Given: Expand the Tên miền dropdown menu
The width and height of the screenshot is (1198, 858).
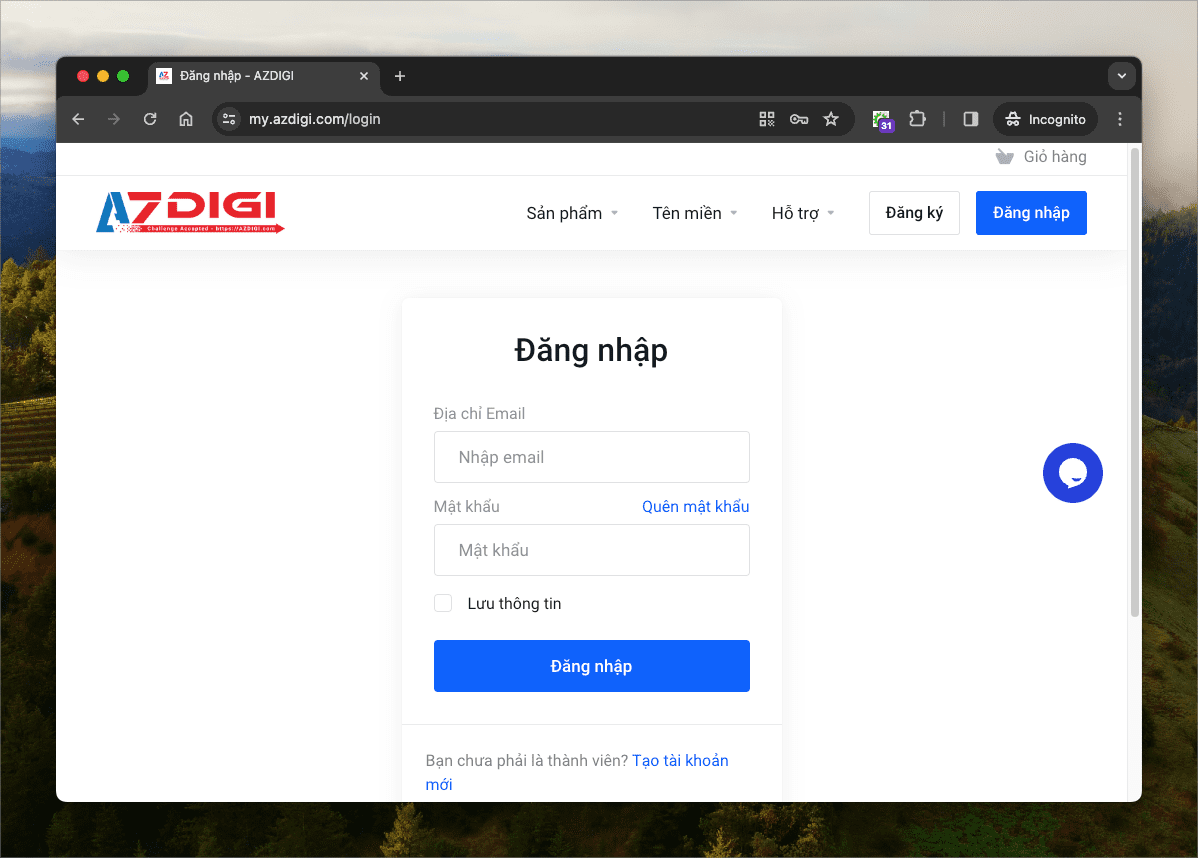Looking at the screenshot, I should 695,213.
